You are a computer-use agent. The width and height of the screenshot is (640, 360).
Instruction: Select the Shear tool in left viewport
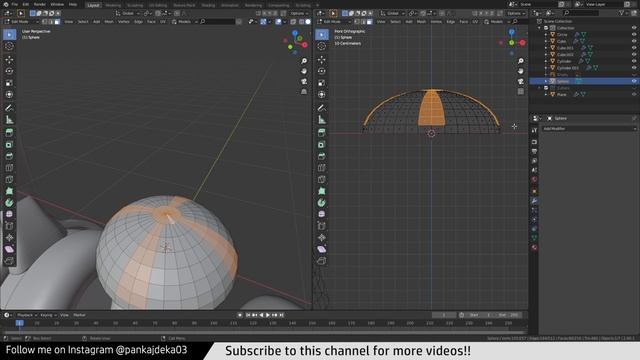coord(9,249)
